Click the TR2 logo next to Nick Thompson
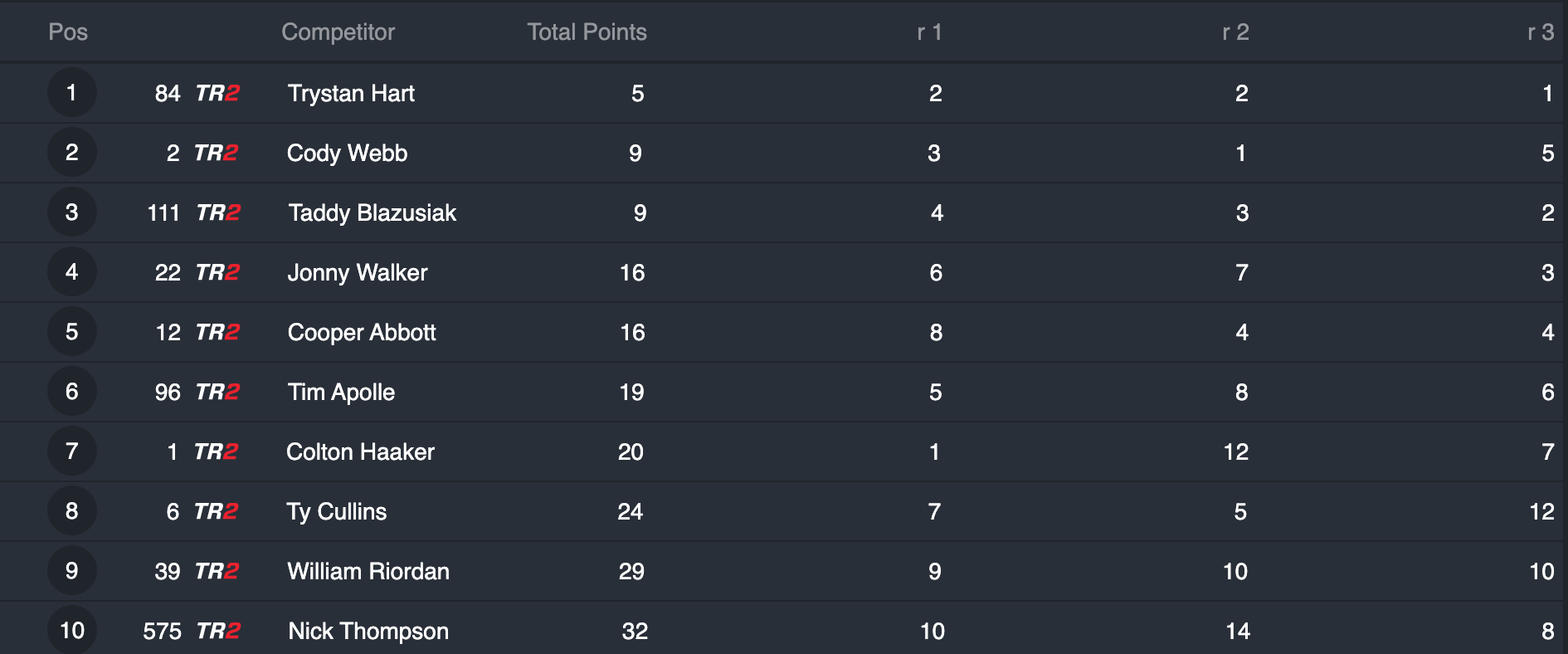 (x=218, y=631)
